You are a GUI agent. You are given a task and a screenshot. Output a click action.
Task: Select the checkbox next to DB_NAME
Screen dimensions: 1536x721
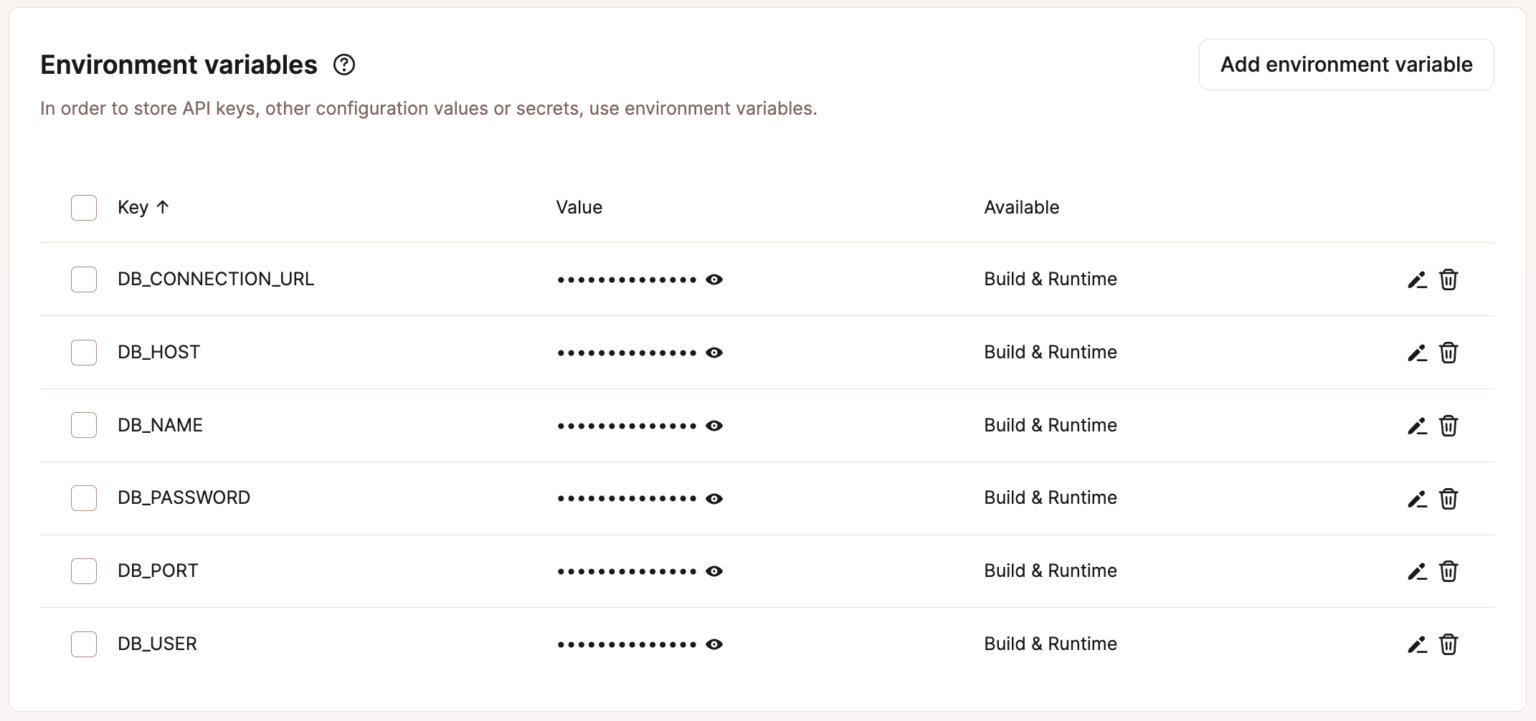[x=84, y=425]
